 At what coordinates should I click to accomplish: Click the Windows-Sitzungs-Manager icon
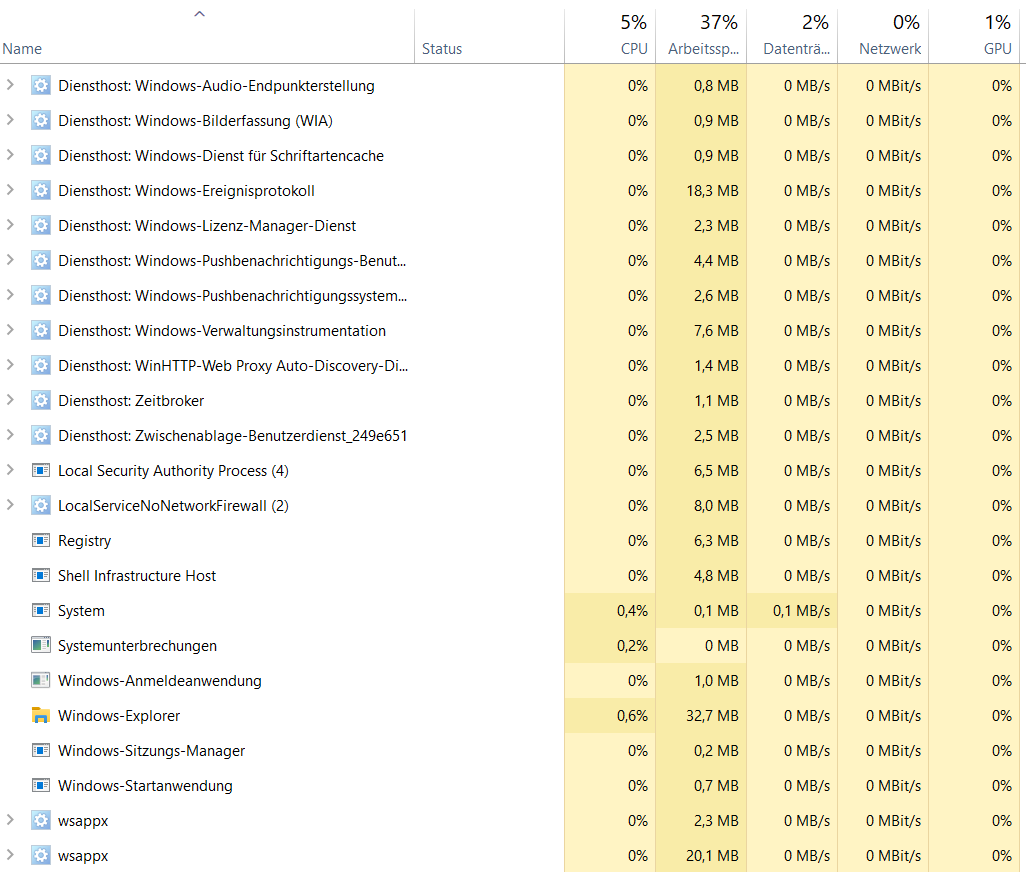[41, 750]
